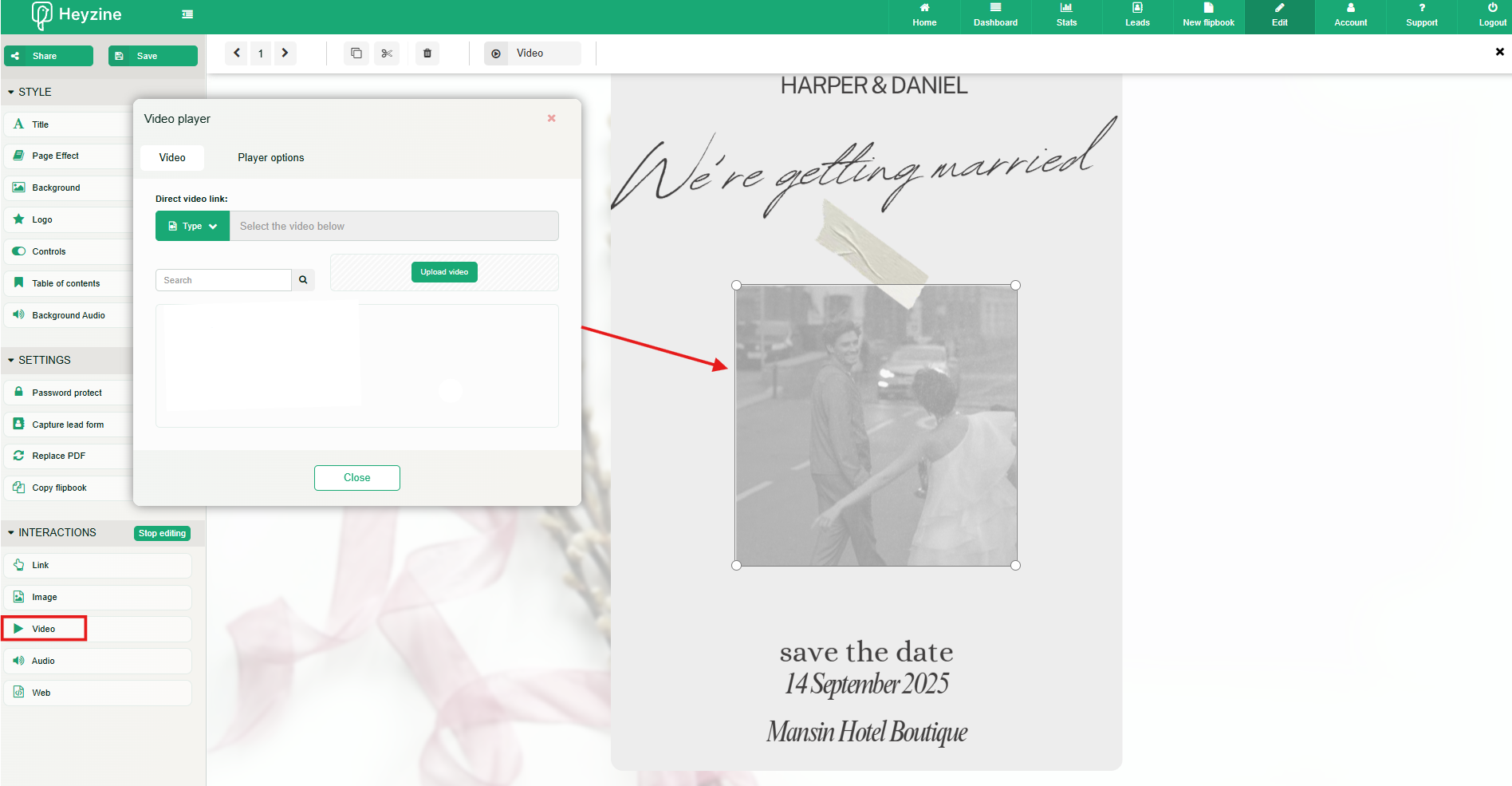Collapse the STYLE section
The height and width of the screenshot is (786, 1512).
coord(30,92)
